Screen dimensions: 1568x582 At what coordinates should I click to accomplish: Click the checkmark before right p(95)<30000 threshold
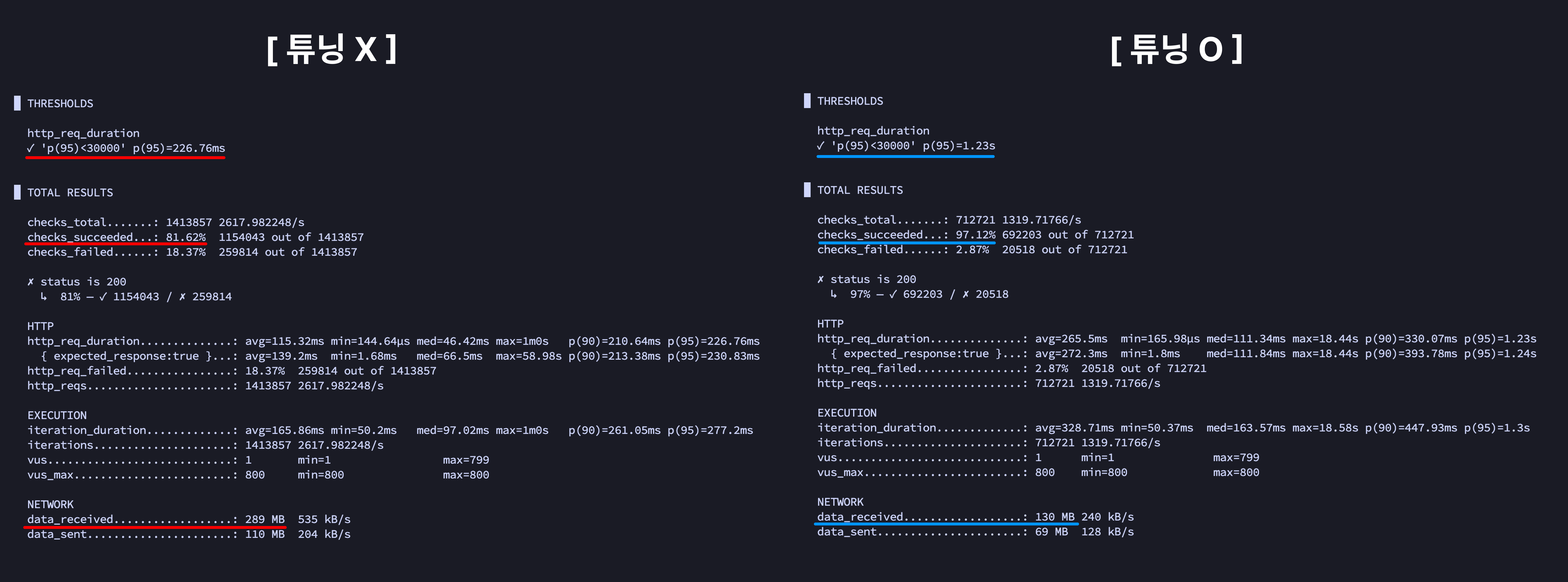[x=821, y=146]
